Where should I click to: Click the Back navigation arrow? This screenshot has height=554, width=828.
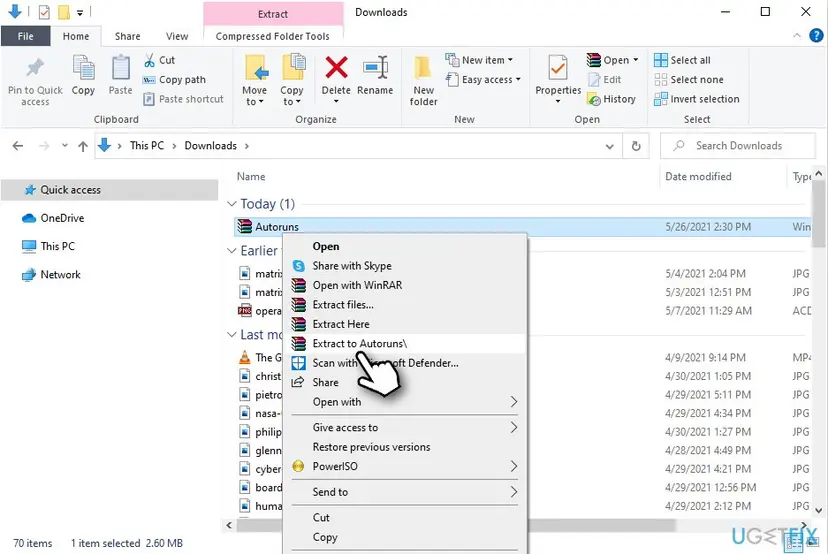[x=18, y=146]
